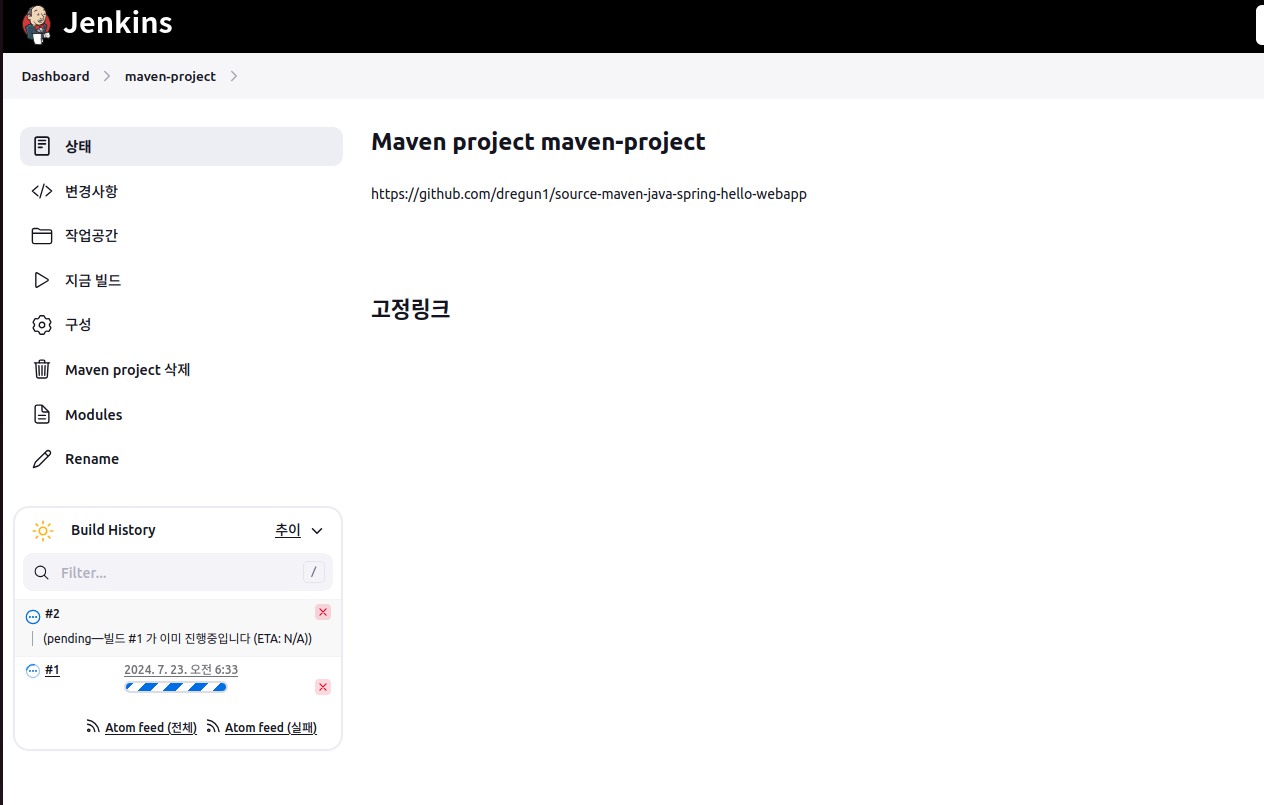The height and width of the screenshot is (805, 1264).
Task: Go to Dashboard breadcrumb
Action: (55, 76)
